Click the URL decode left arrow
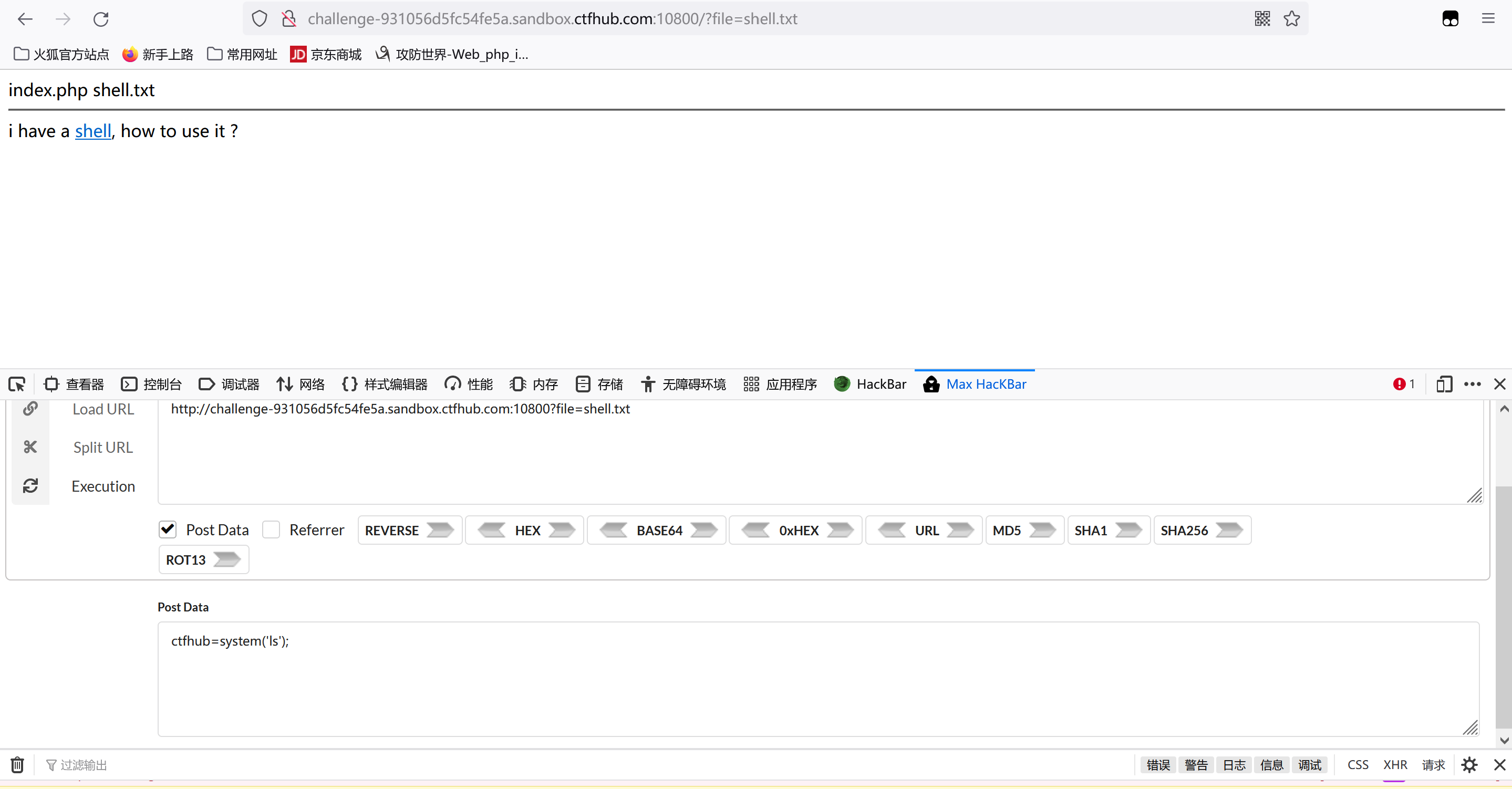This screenshot has height=789, width=1512. 892,530
